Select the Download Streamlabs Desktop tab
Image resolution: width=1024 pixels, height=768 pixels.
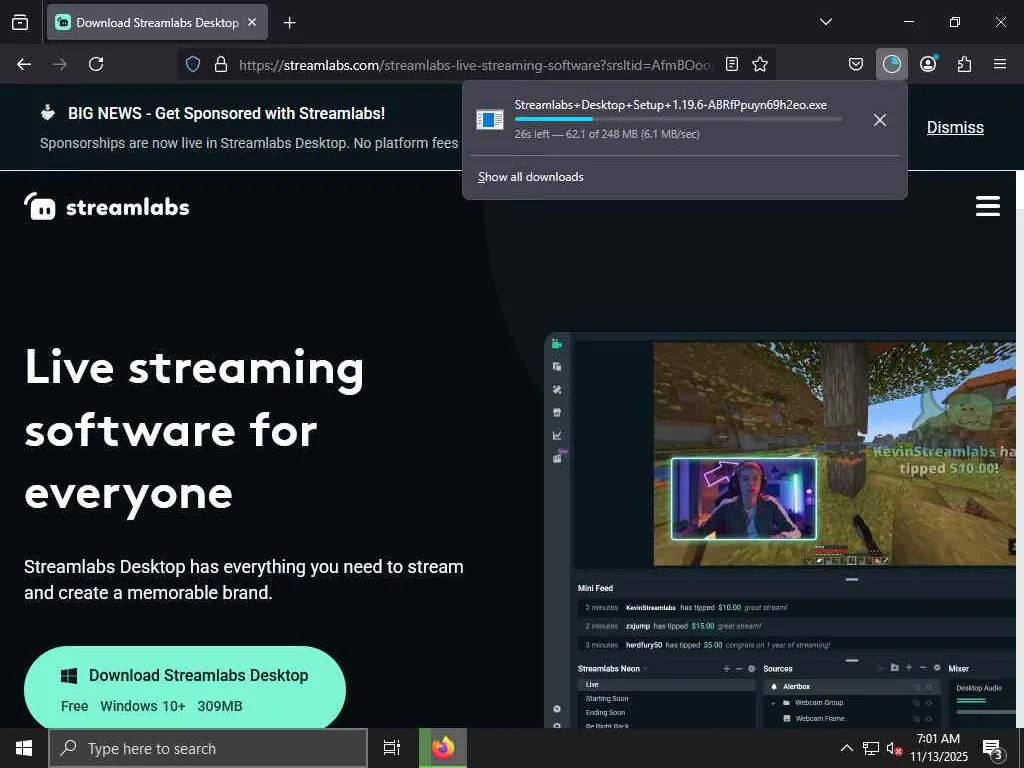157,22
